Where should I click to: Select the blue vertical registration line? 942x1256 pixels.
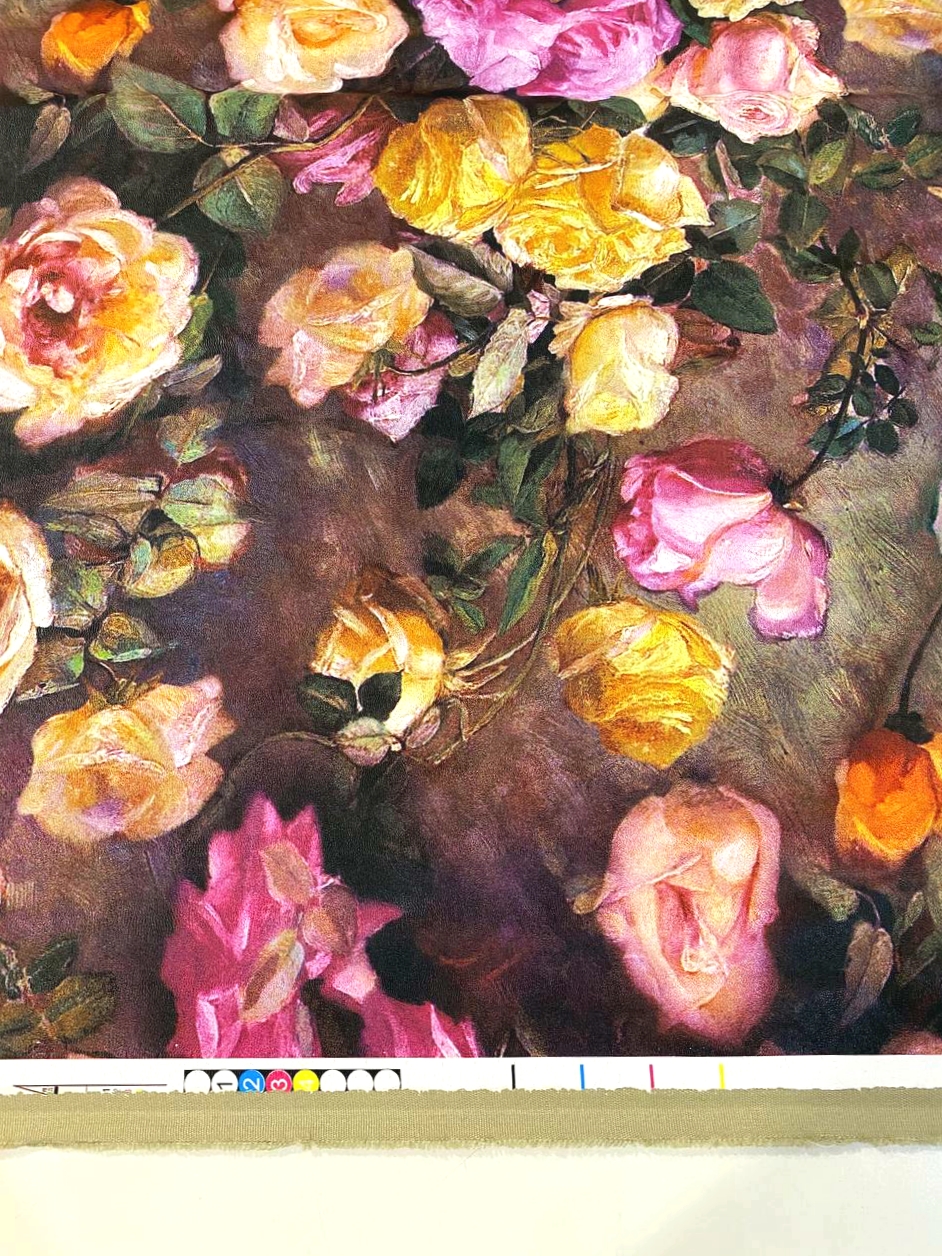(x=581, y=1076)
